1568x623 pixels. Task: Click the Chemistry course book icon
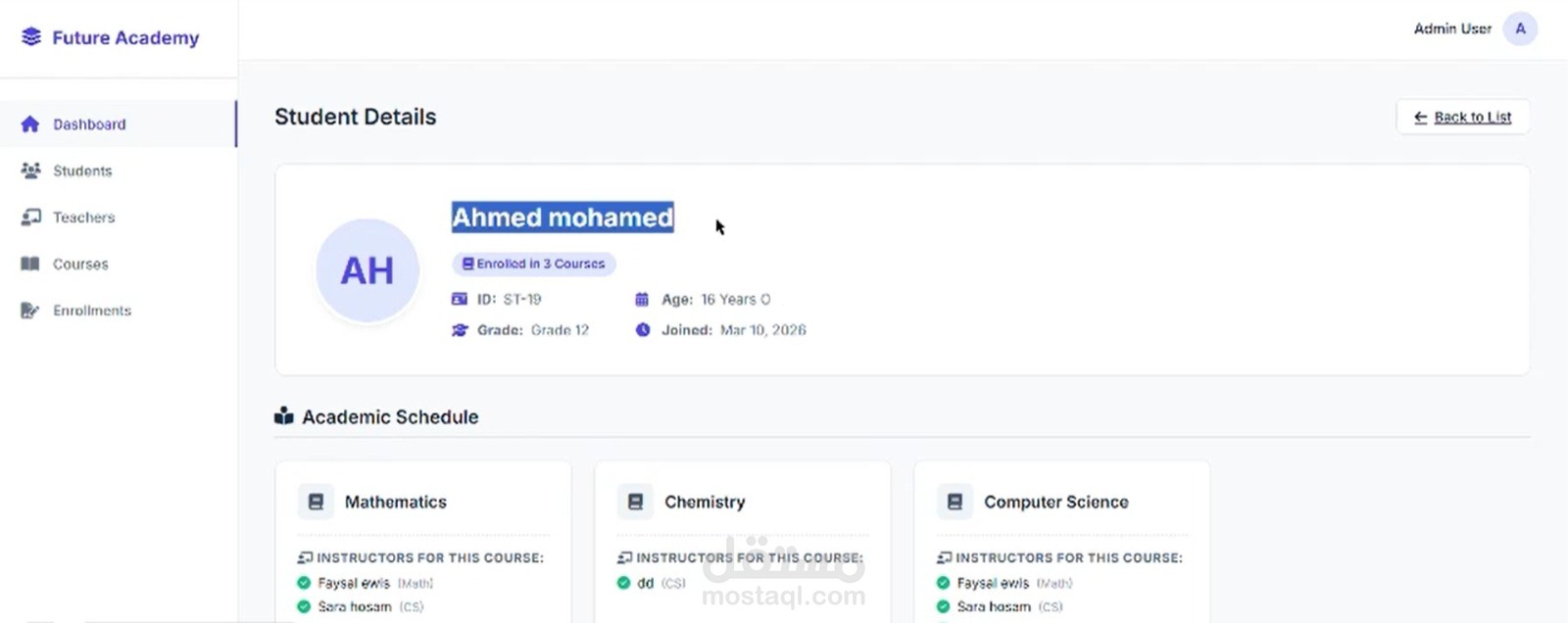tap(635, 502)
